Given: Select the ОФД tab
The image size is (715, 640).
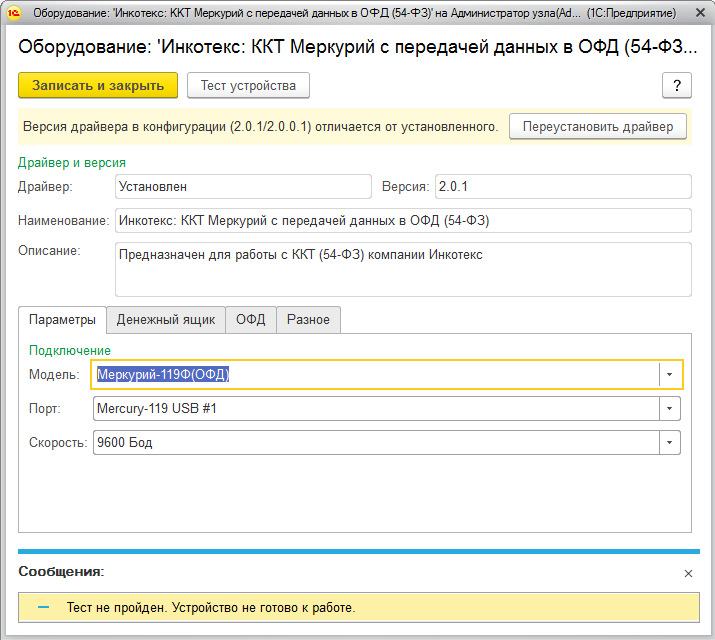Looking at the screenshot, I should (251, 320).
